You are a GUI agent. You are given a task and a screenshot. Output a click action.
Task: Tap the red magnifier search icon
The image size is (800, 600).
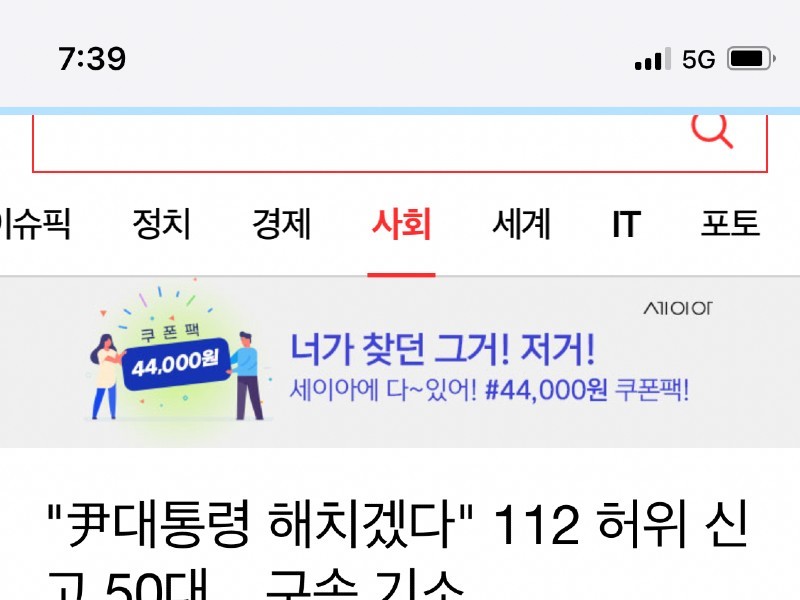[x=712, y=131]
